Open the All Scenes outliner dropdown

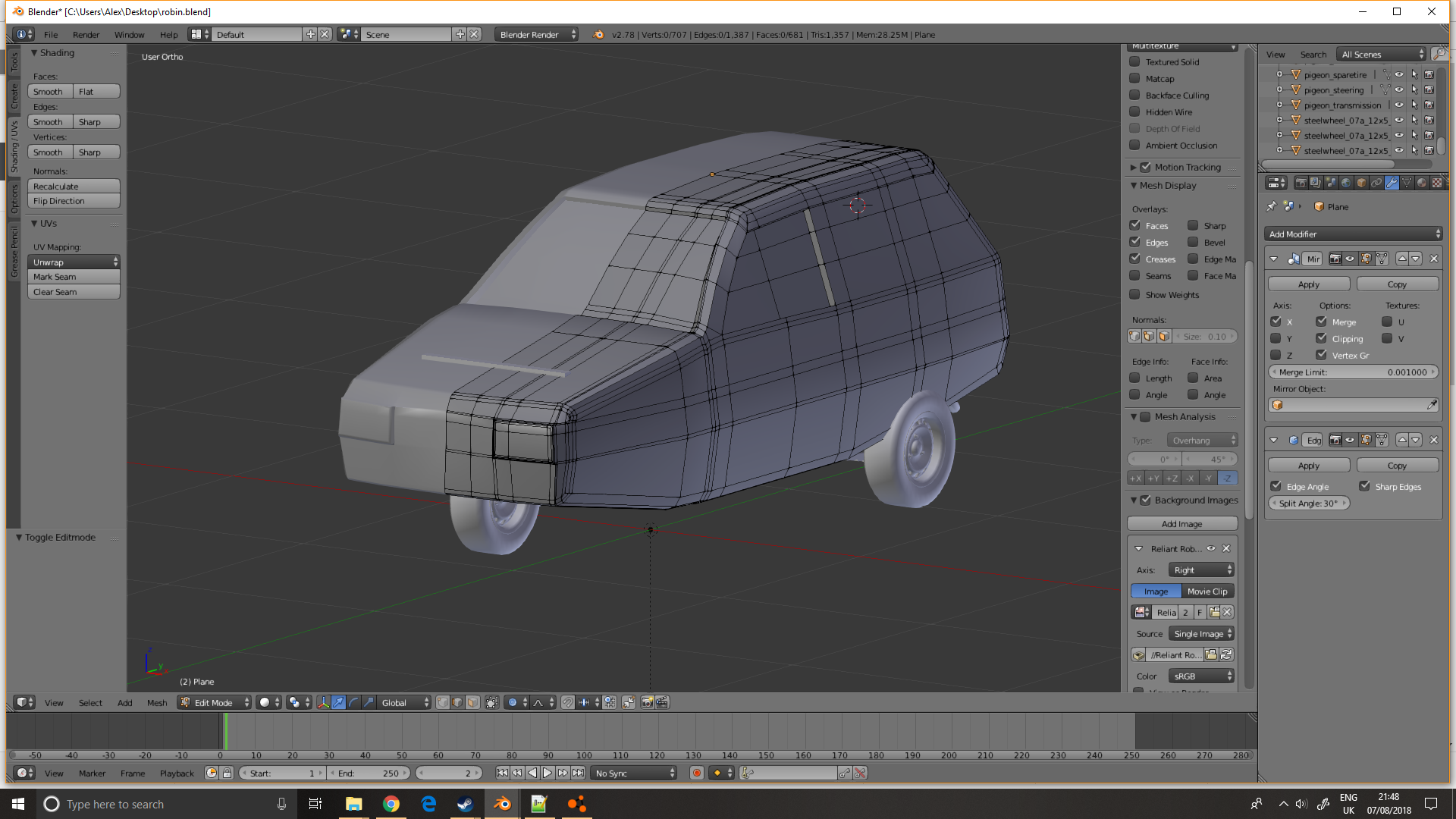coord(1382,54)
